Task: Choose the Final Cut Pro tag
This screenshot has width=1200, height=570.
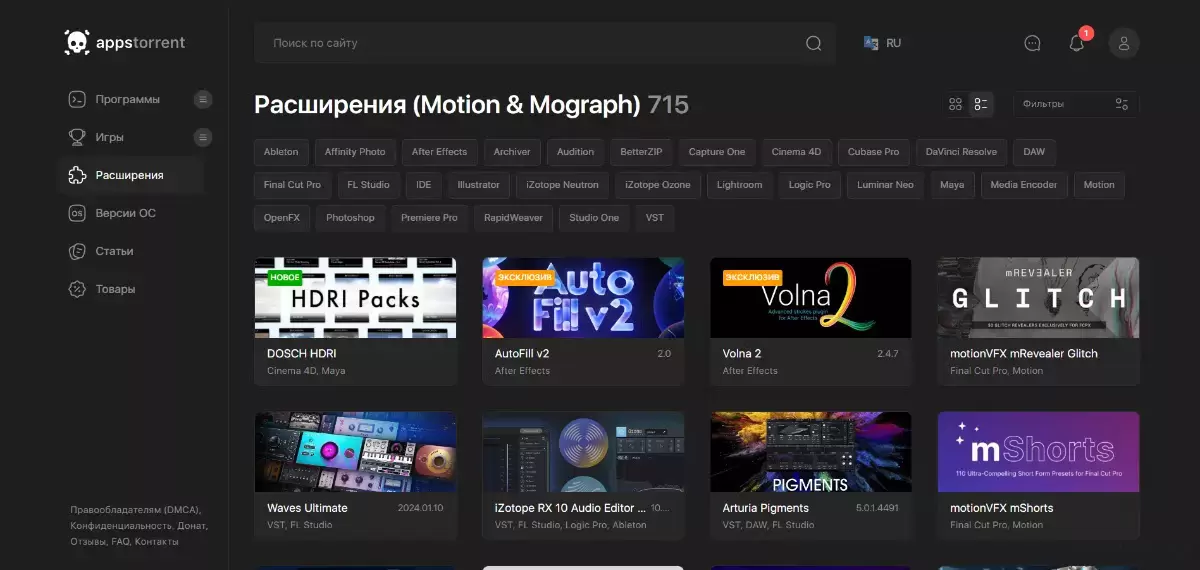Action: tap(292, 185)
